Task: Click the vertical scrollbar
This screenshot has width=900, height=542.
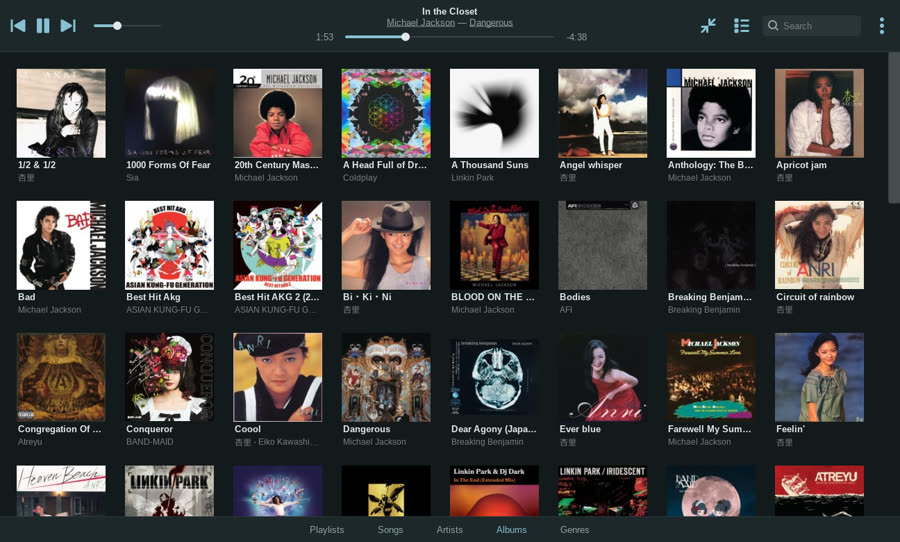Action: (x=894, y=127)
